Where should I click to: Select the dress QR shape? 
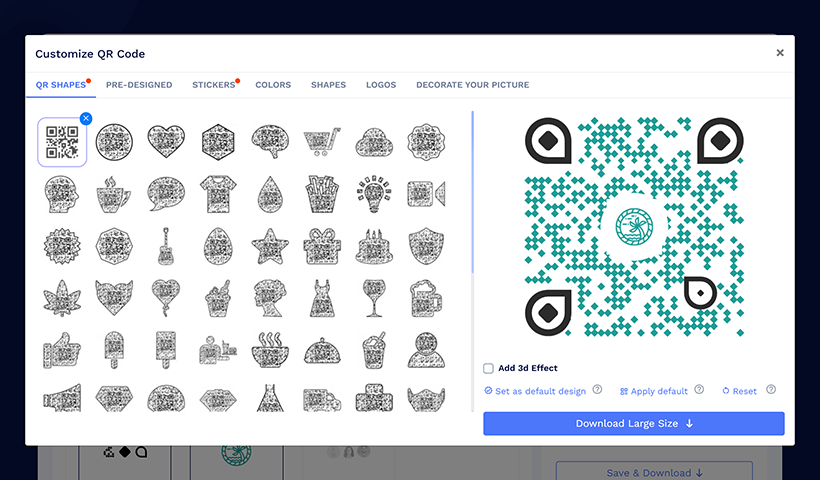322,298
